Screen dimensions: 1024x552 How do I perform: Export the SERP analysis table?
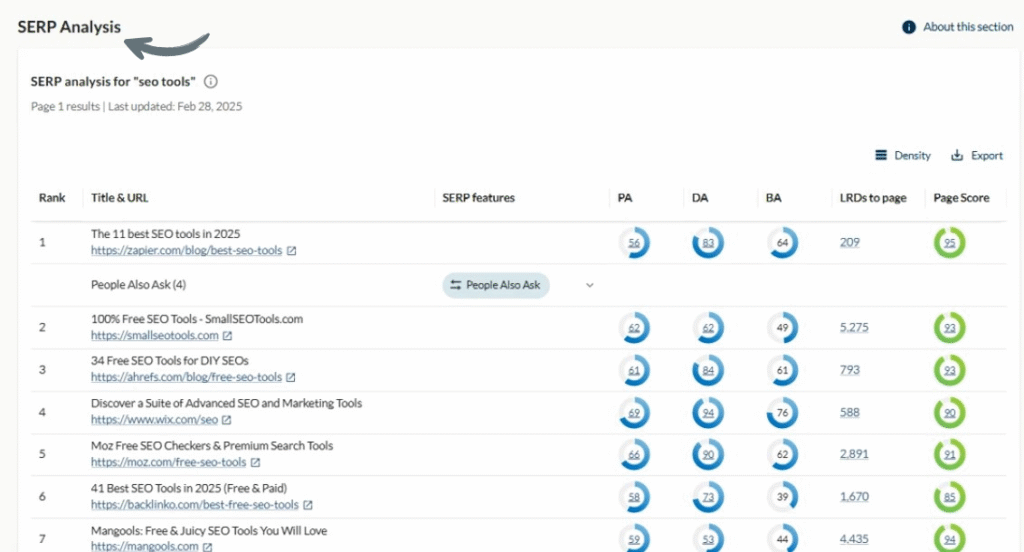click(x=977, y=155)
